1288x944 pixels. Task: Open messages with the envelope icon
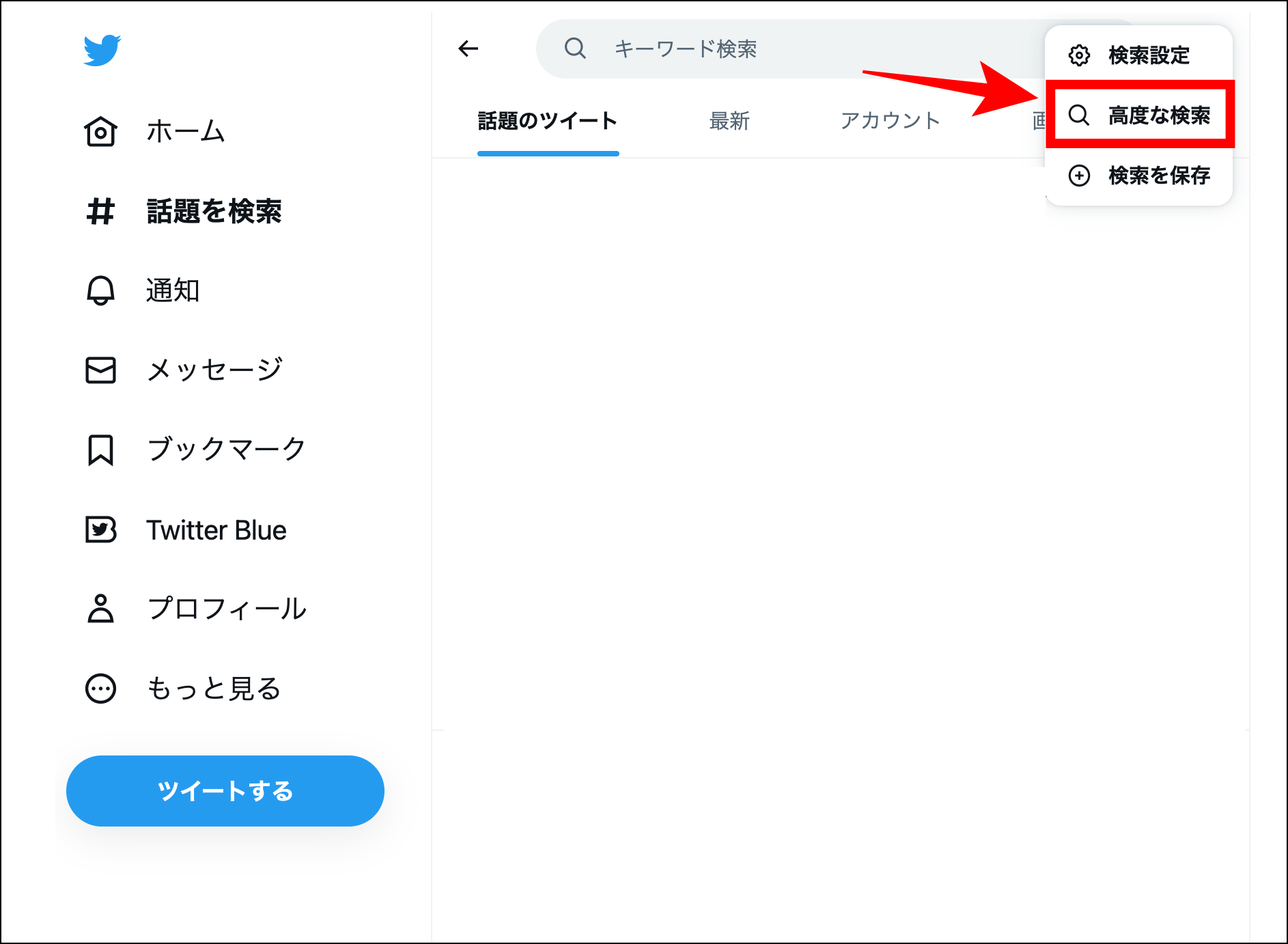pos(100,370)
